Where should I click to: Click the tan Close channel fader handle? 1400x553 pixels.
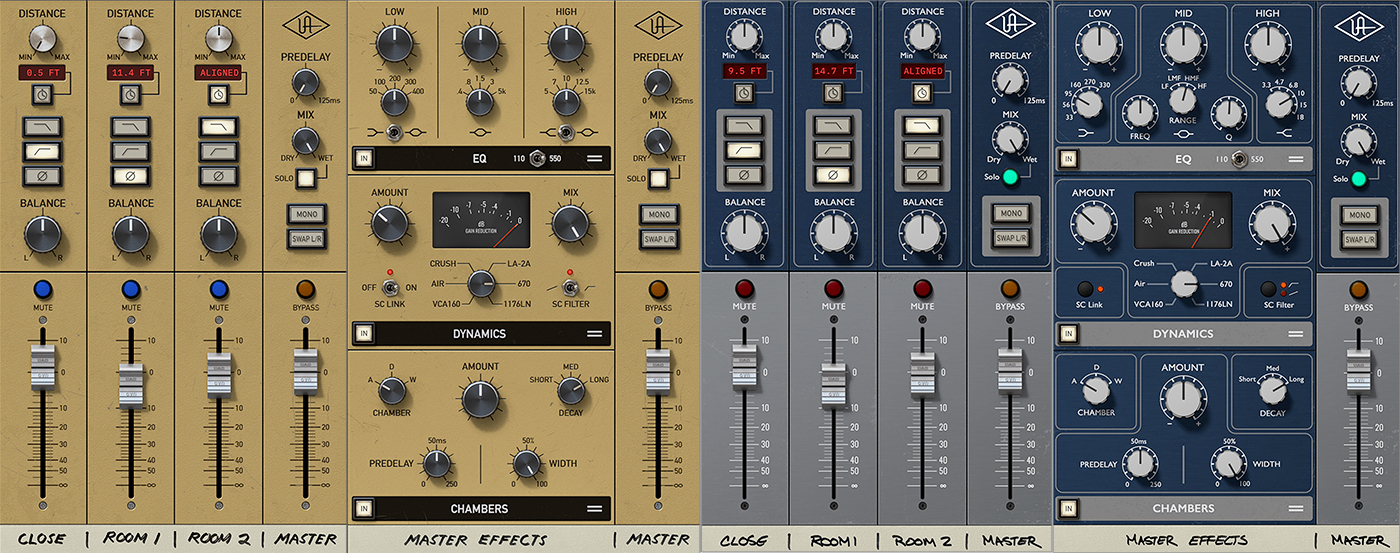click(44, 367)
